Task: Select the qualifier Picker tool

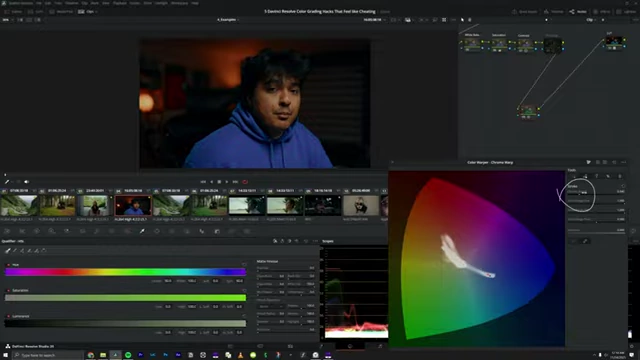Action: (7, 251)
